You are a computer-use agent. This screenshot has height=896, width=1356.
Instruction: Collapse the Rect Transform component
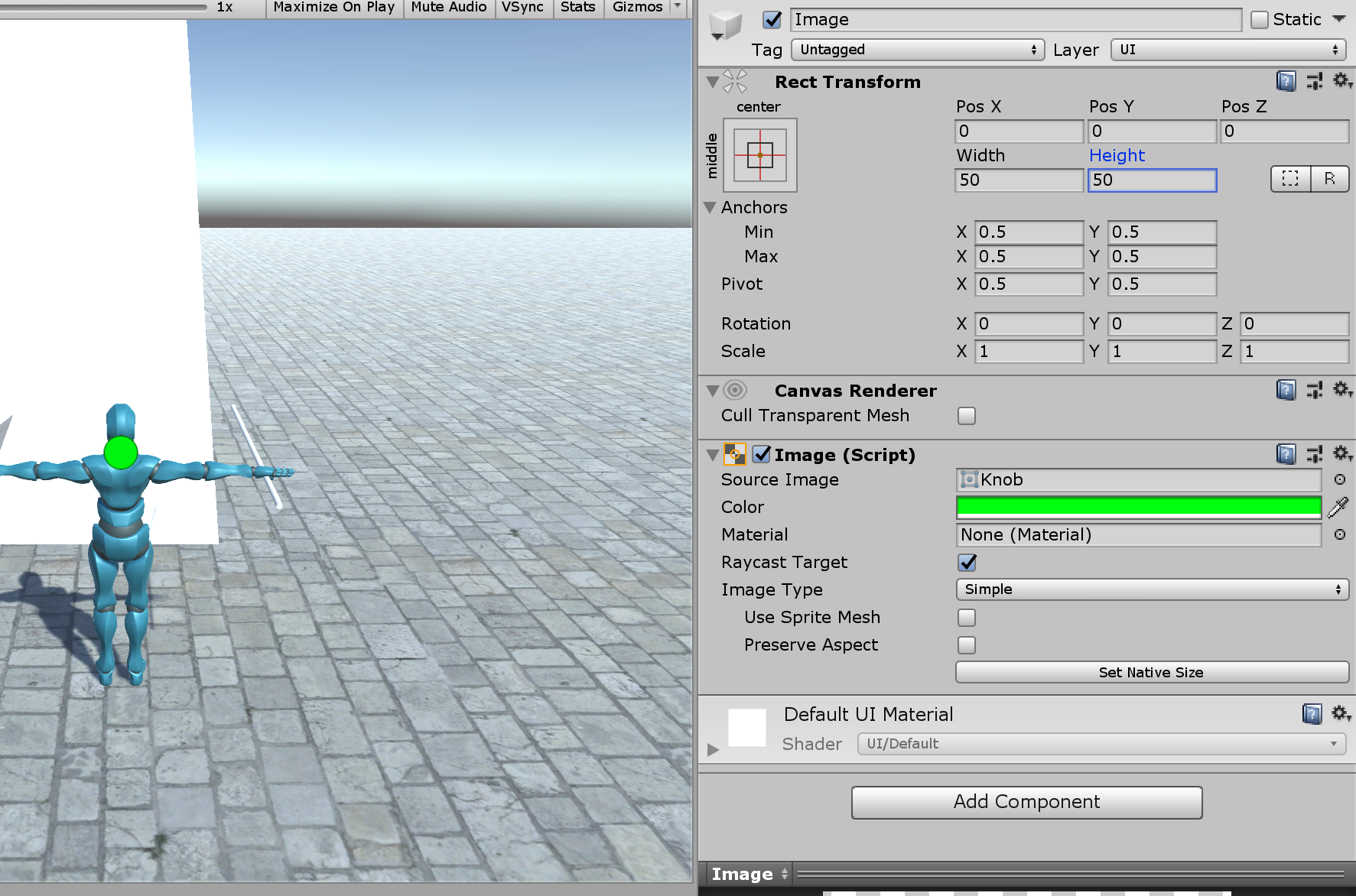[713, 82]
